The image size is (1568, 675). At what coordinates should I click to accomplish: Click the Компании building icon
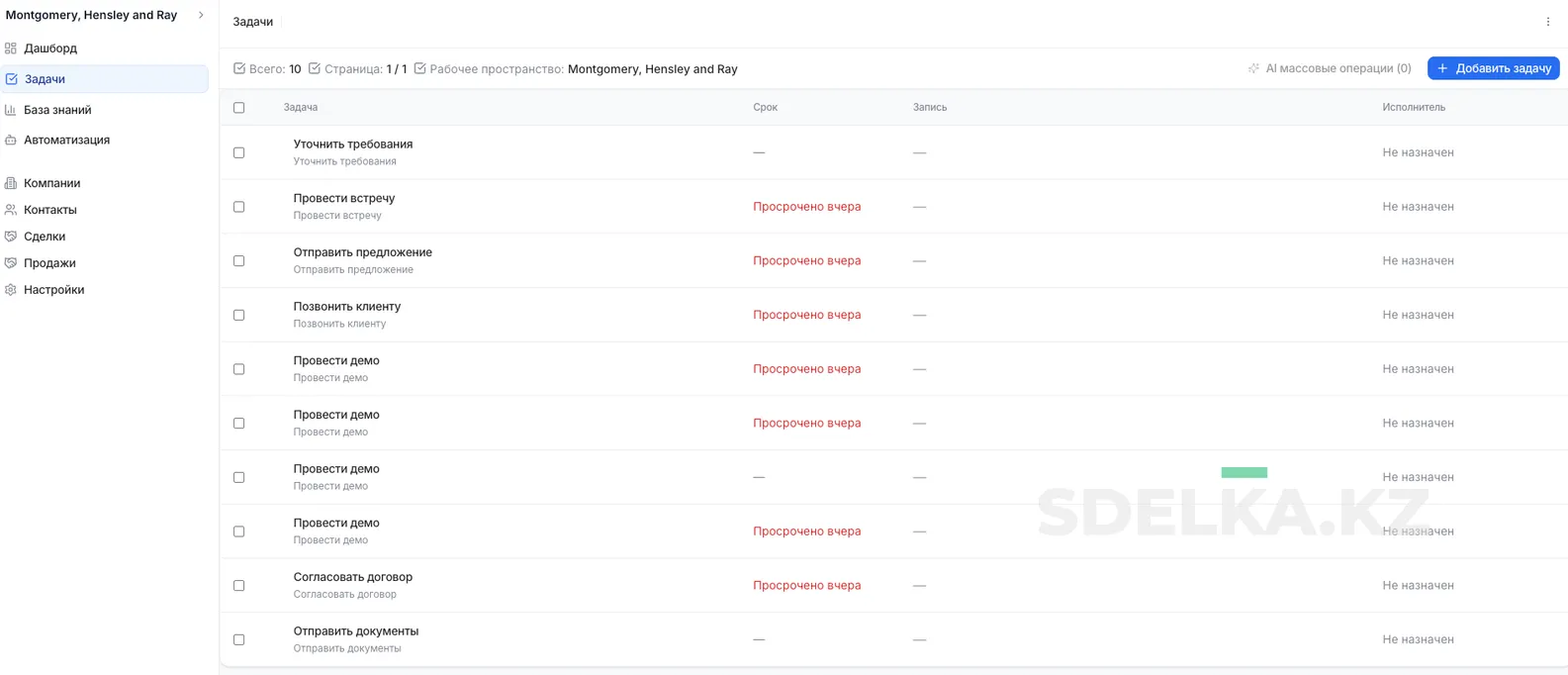point(11,183)
